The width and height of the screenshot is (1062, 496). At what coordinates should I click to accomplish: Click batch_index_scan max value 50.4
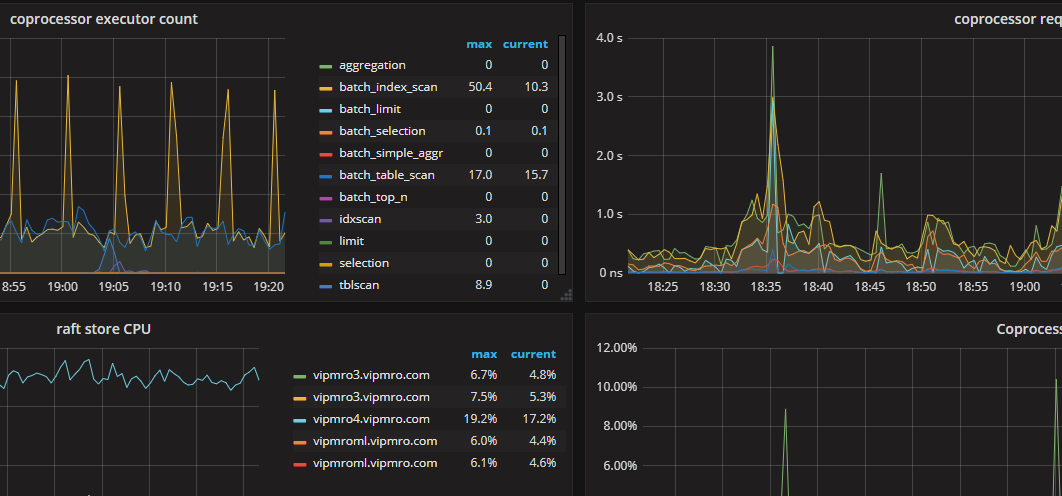pos(480,87)
